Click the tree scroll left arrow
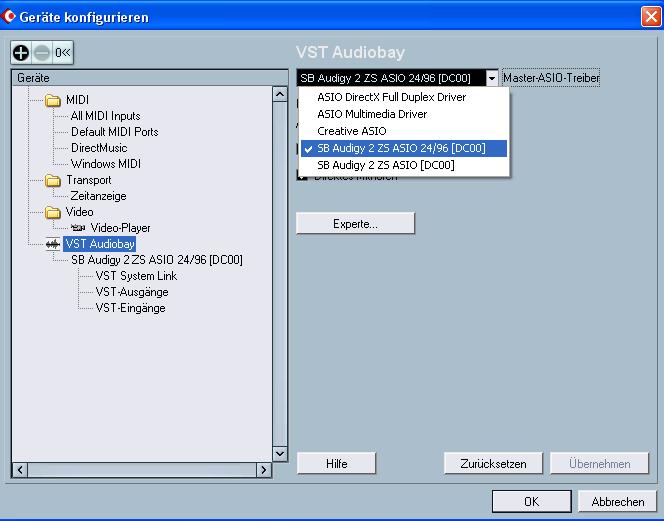This screenshot has height=521, width=664. (20, 470)
